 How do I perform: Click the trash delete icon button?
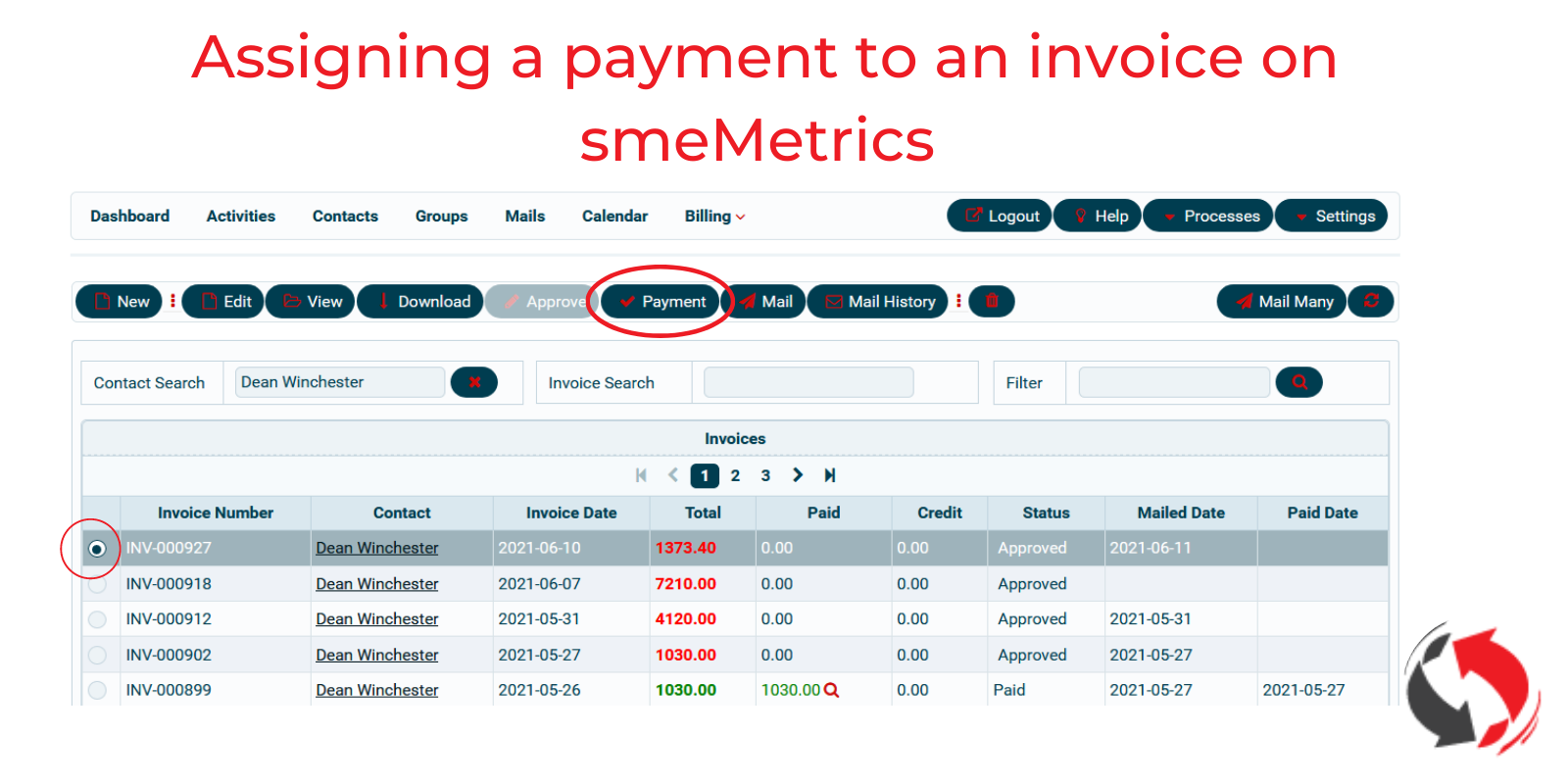pyautogui.click(x=991, y=301)
